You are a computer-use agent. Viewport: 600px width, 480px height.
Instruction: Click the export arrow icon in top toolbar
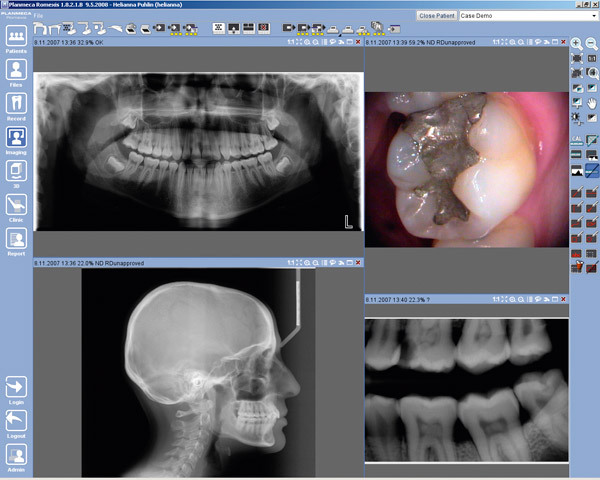[289, 28]
